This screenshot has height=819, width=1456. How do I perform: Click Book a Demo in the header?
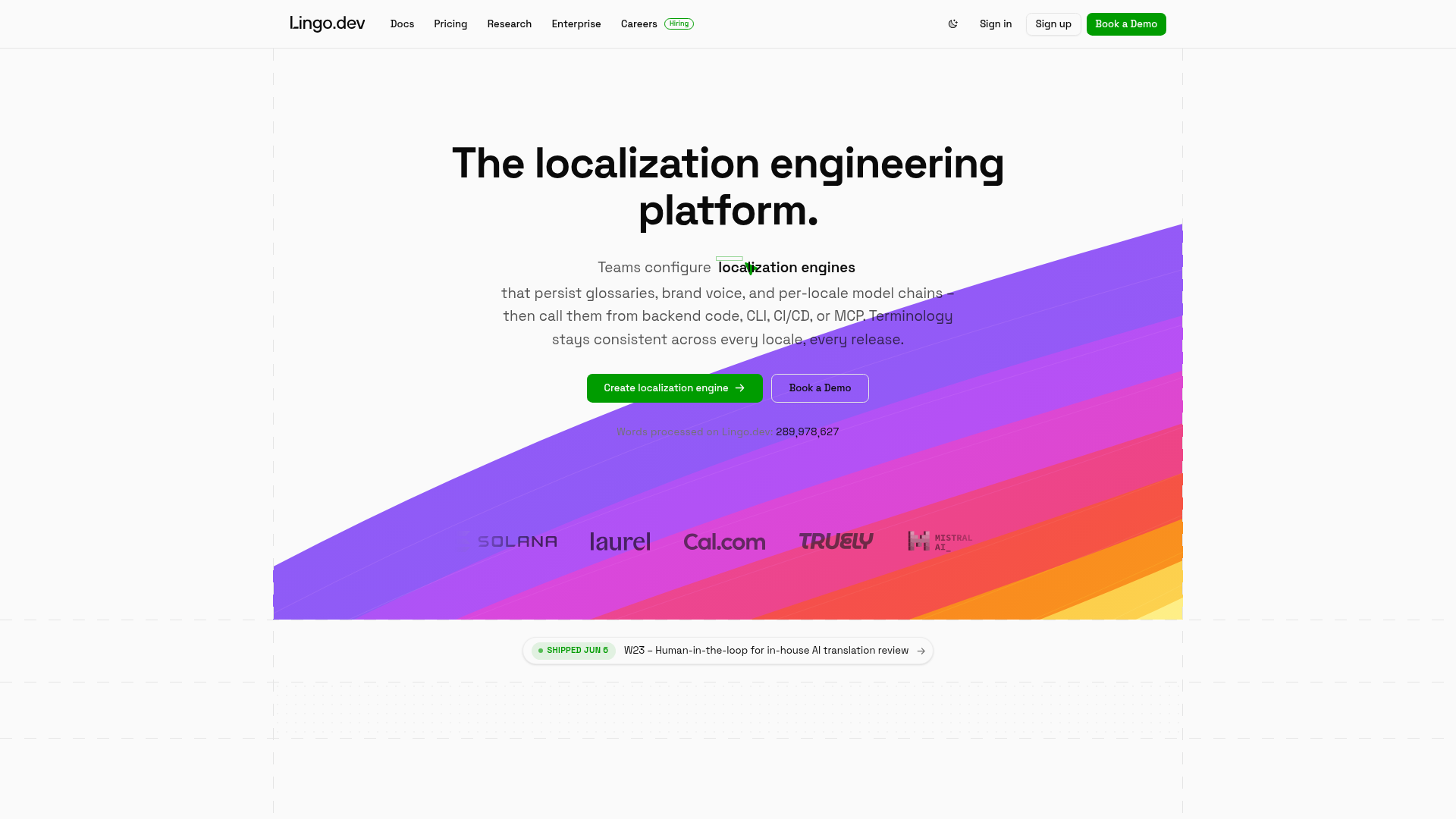pos(1126,24)
